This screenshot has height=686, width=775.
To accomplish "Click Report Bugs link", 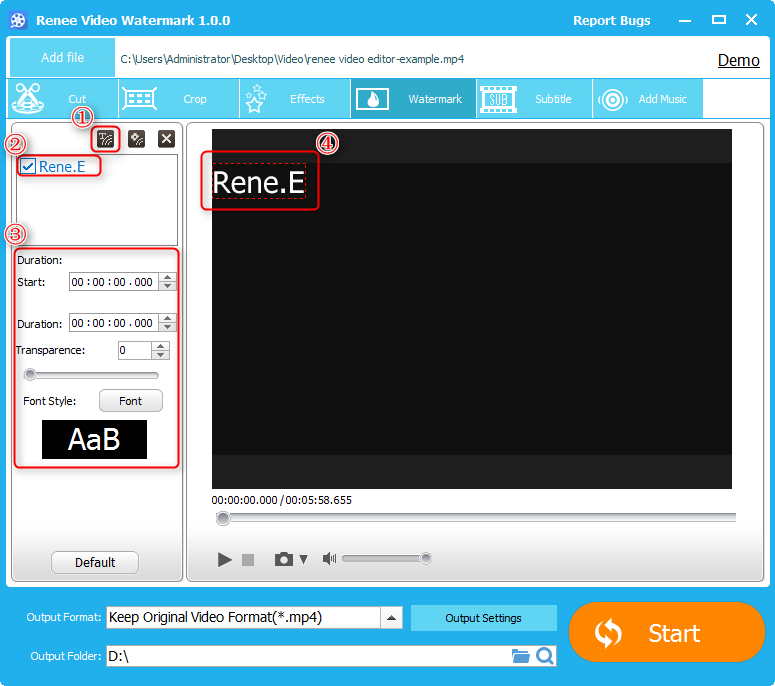I will (611, 21).
